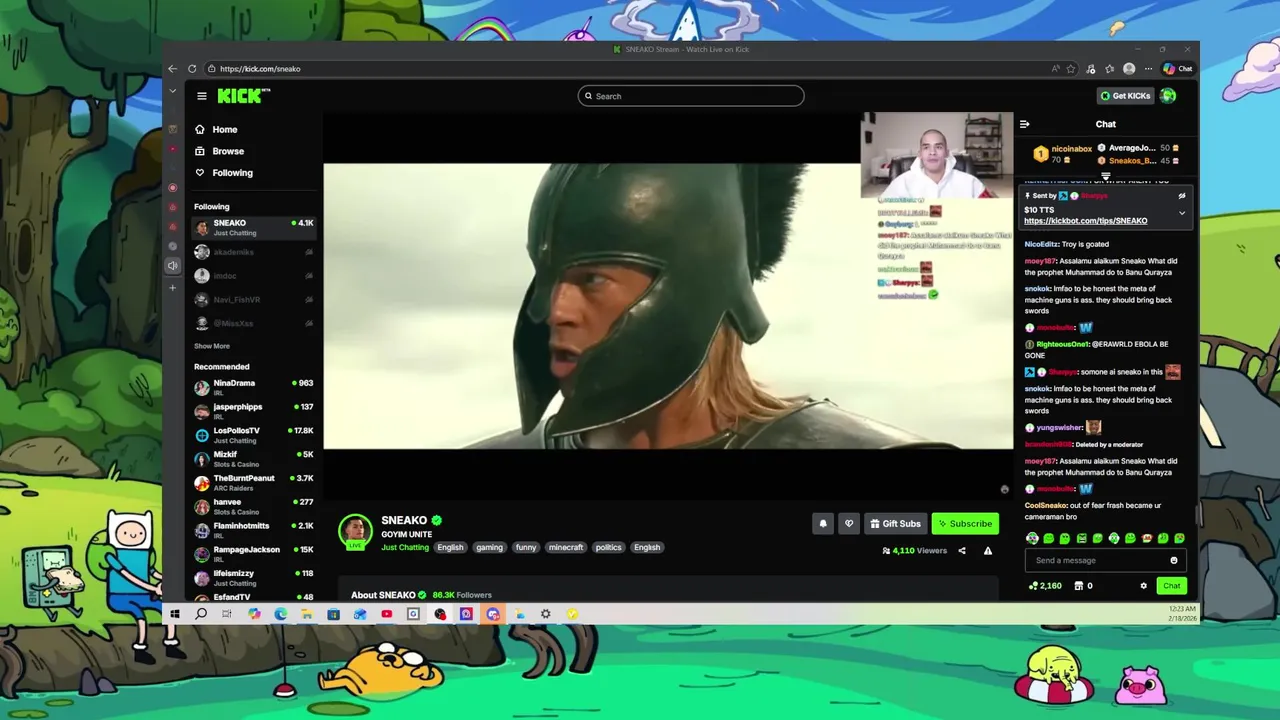Open browser profile icon
Screen dimensions: 1280x720
[x=1129, y=69]
